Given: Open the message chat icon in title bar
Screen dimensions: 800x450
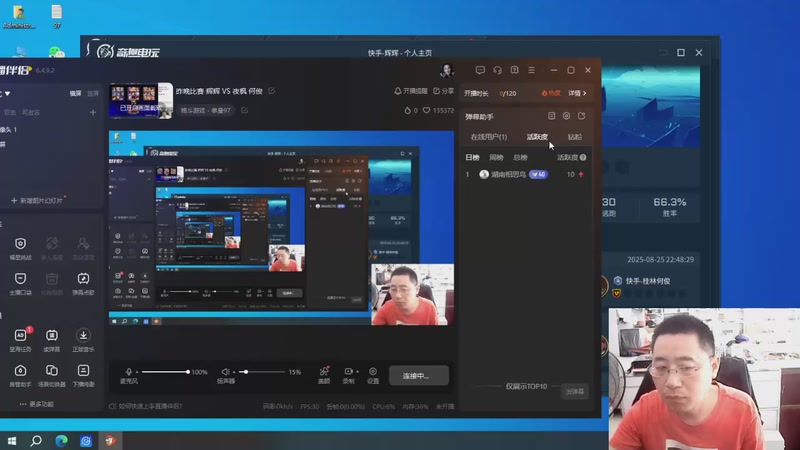Looking at the screenshot, I should click(480, 70).
